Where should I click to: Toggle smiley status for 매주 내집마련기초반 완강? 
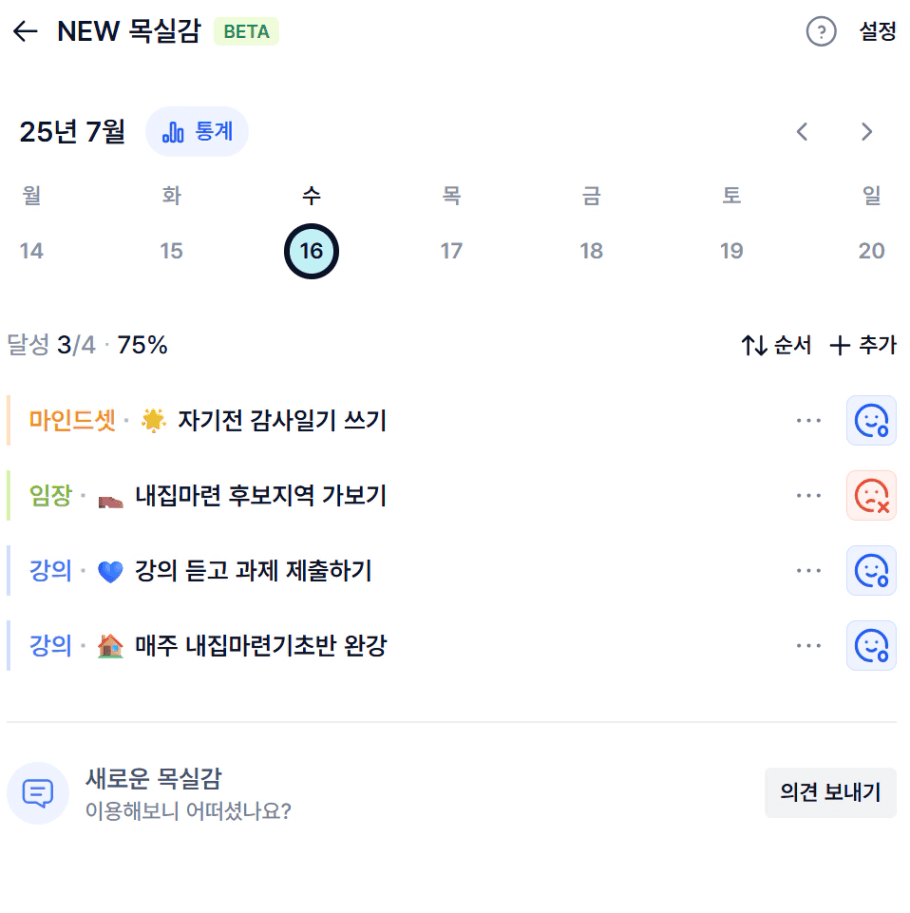(871, 646)
